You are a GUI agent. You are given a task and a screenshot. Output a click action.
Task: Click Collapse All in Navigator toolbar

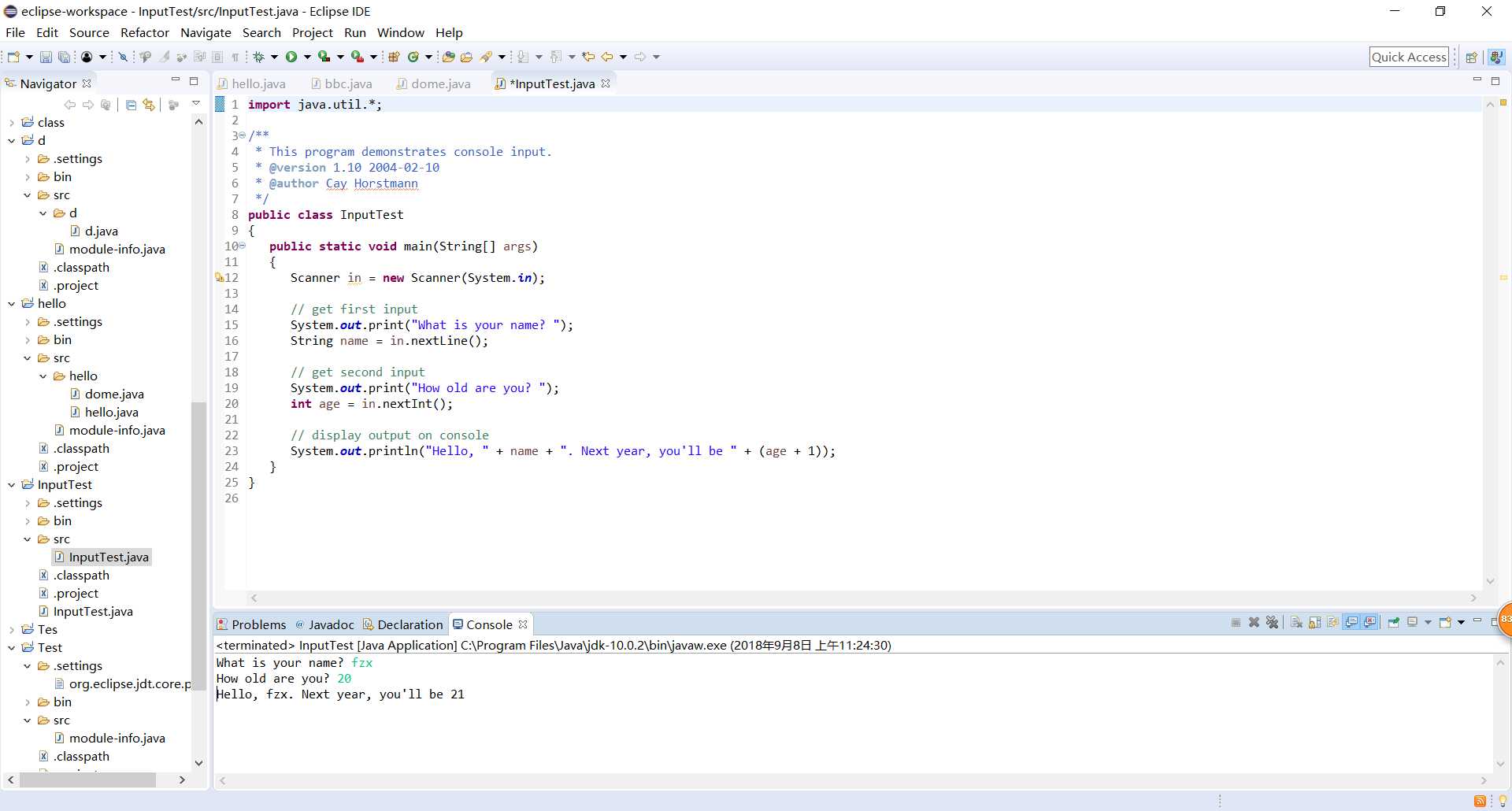(131, 105)
